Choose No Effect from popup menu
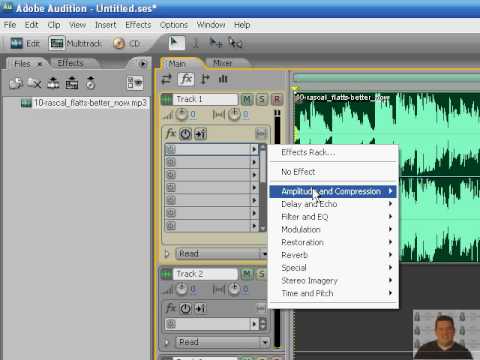480x360 pixels. 333,172
